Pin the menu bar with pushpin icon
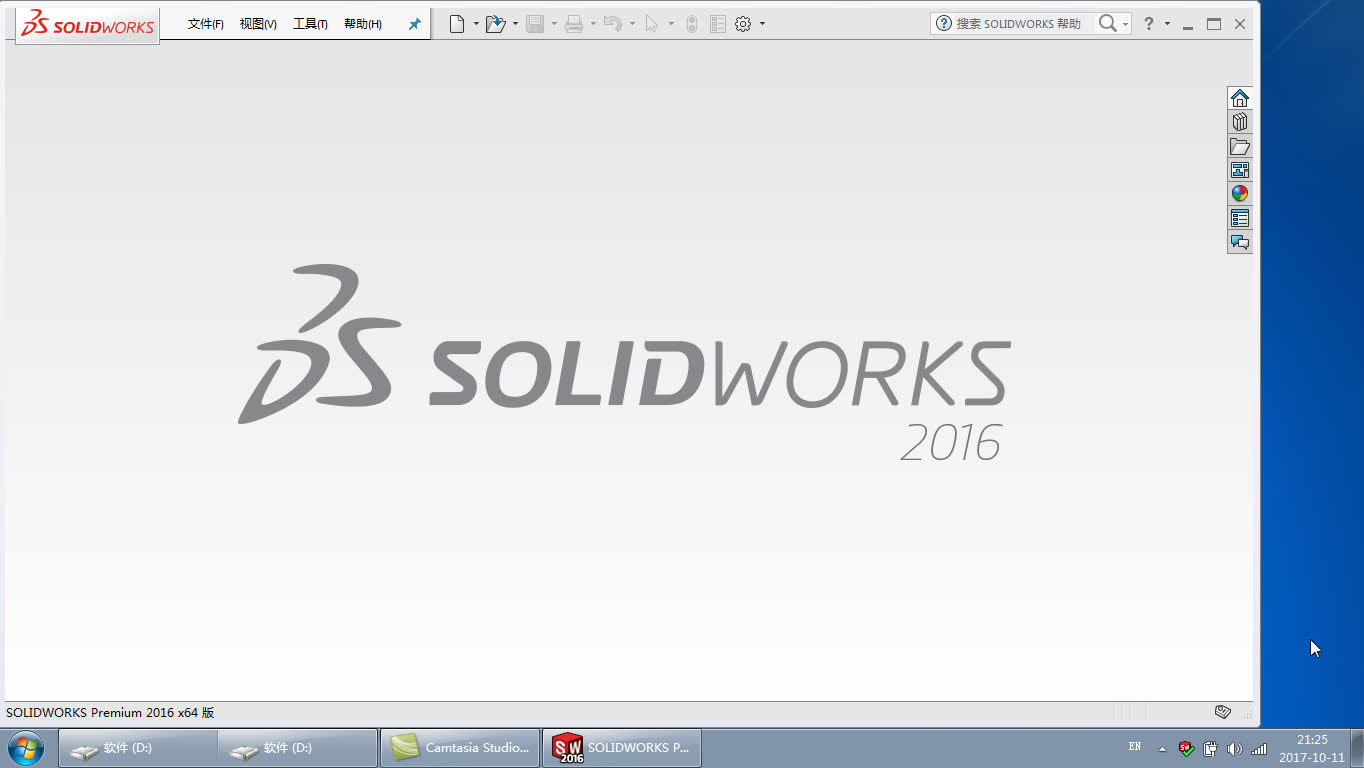This screenshot has width=1364, height=768. click(x=414, y=24)
